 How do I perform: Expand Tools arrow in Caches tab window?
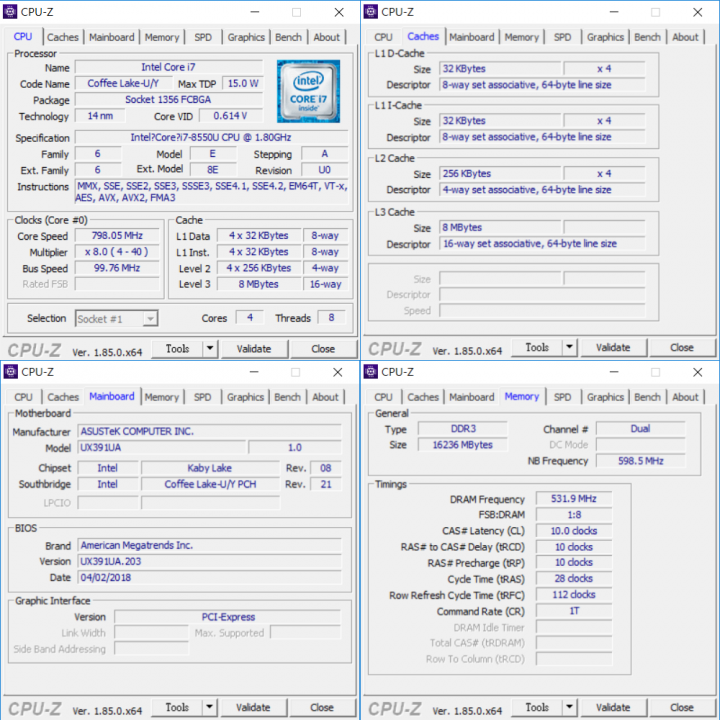569,347
